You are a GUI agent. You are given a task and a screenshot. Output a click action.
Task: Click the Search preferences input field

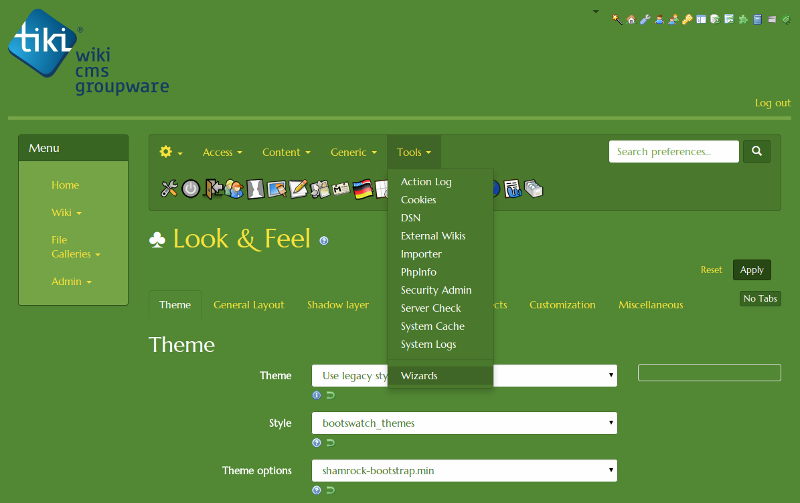tap(673, 152)
